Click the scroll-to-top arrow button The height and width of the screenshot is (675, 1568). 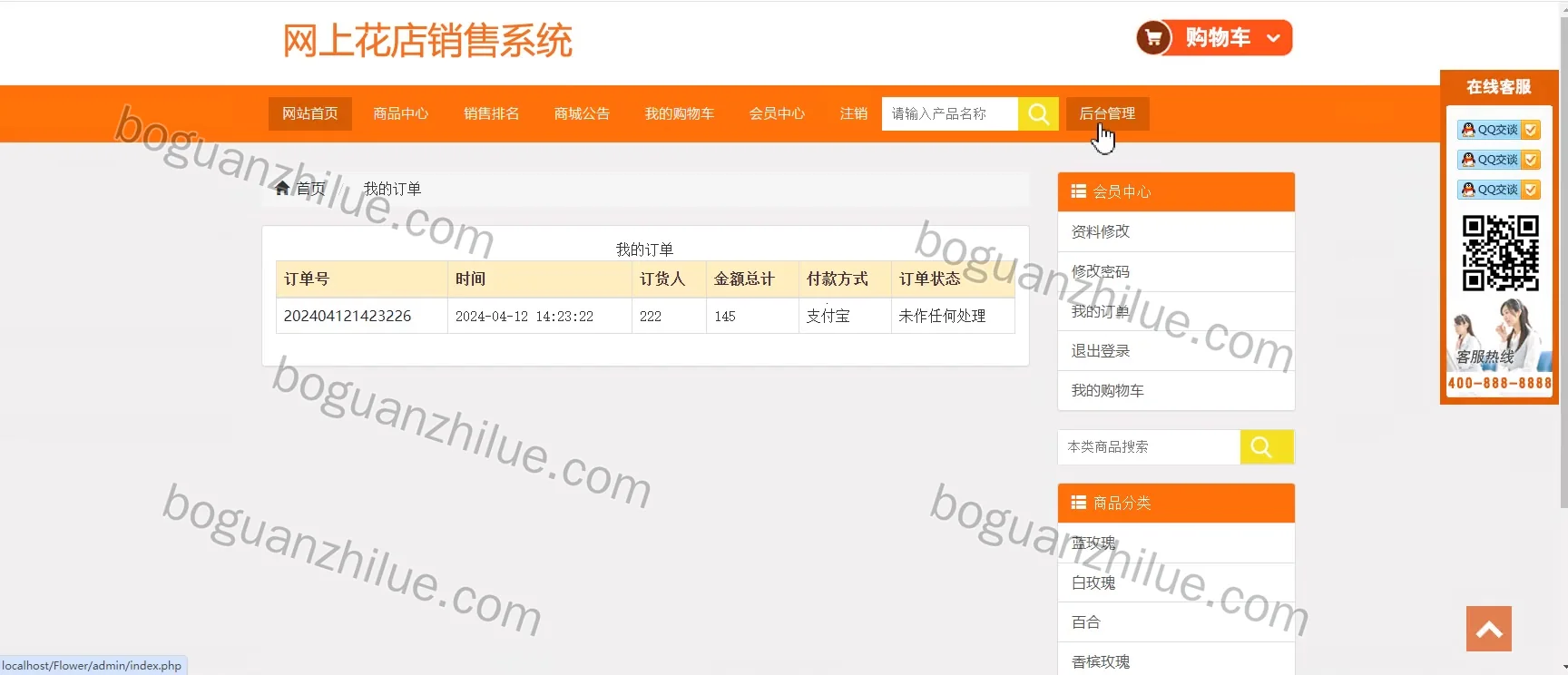coord(1488,629)
